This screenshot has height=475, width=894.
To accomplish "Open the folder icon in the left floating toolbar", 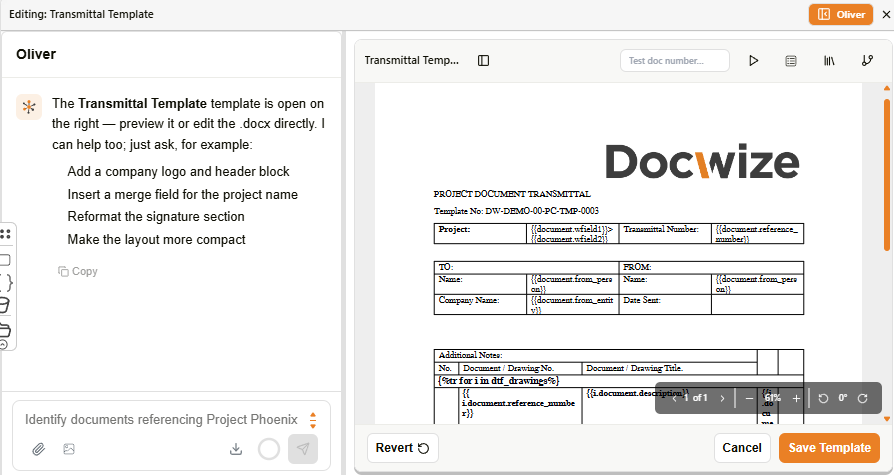I will [x=5, y=330].
